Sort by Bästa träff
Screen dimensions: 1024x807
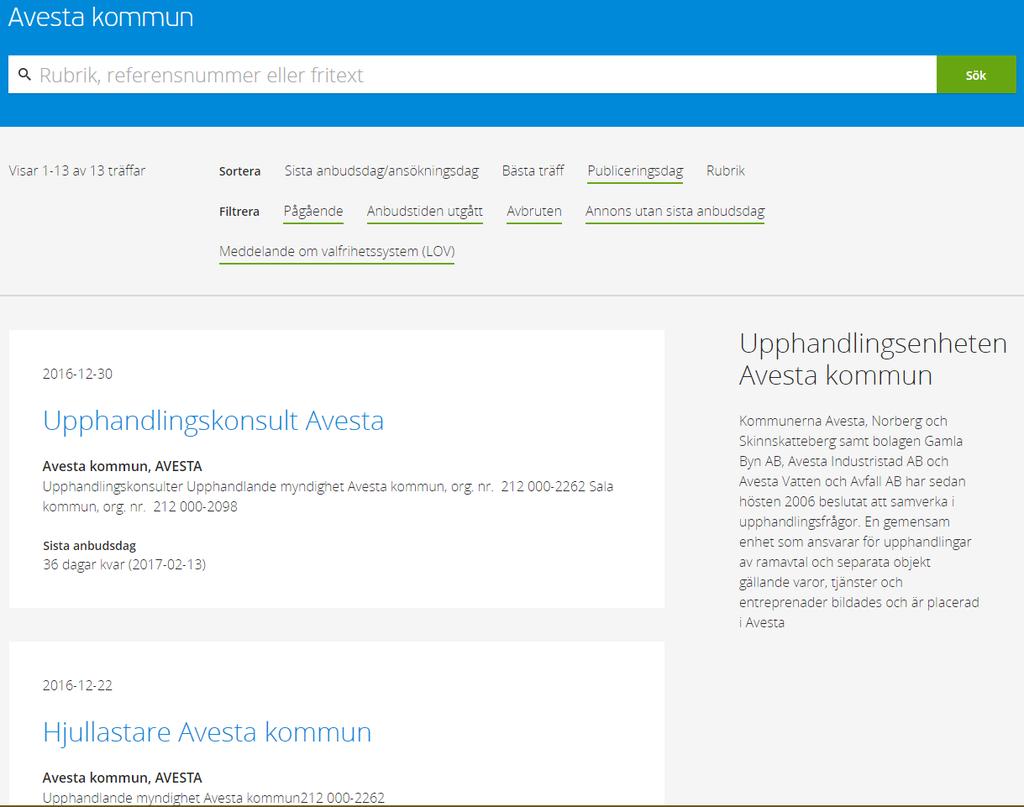tap(533, 171)
